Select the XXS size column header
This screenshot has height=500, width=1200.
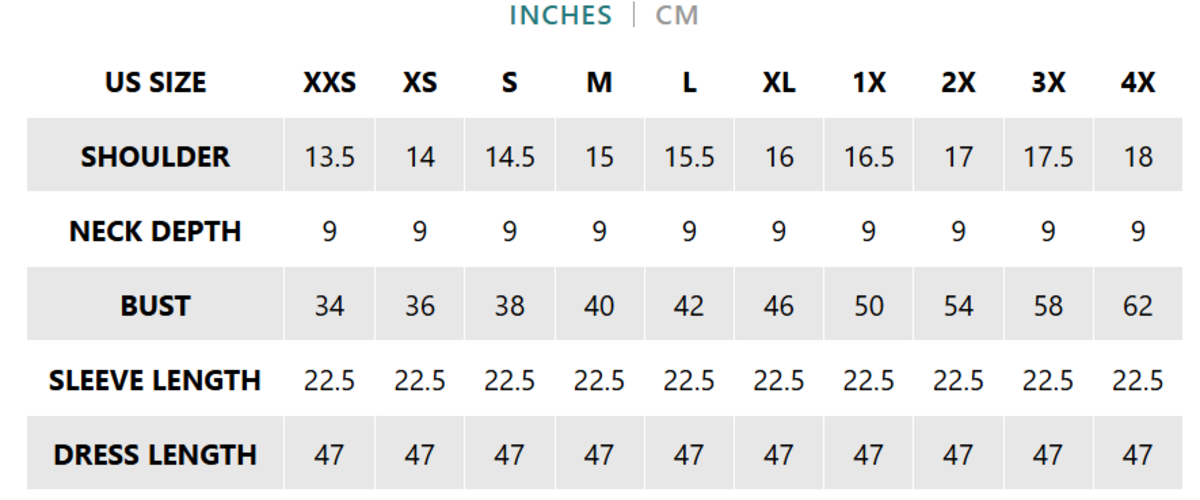(x=329, y=82)
